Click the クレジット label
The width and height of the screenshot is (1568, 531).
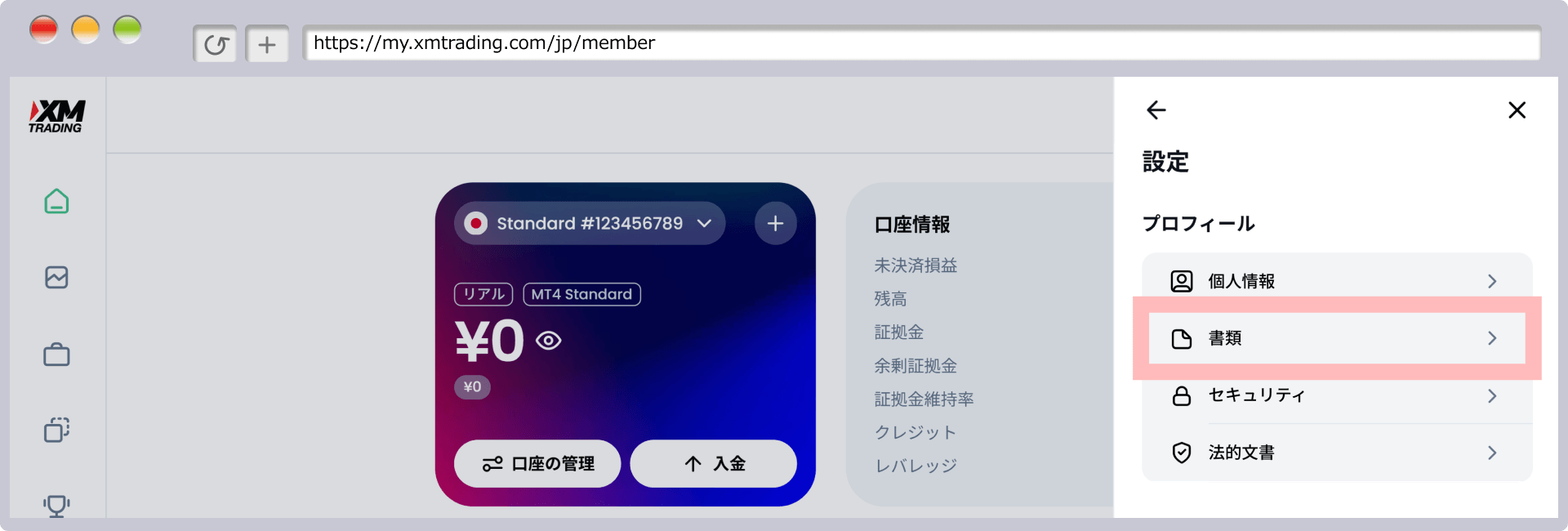coord(915,432)
